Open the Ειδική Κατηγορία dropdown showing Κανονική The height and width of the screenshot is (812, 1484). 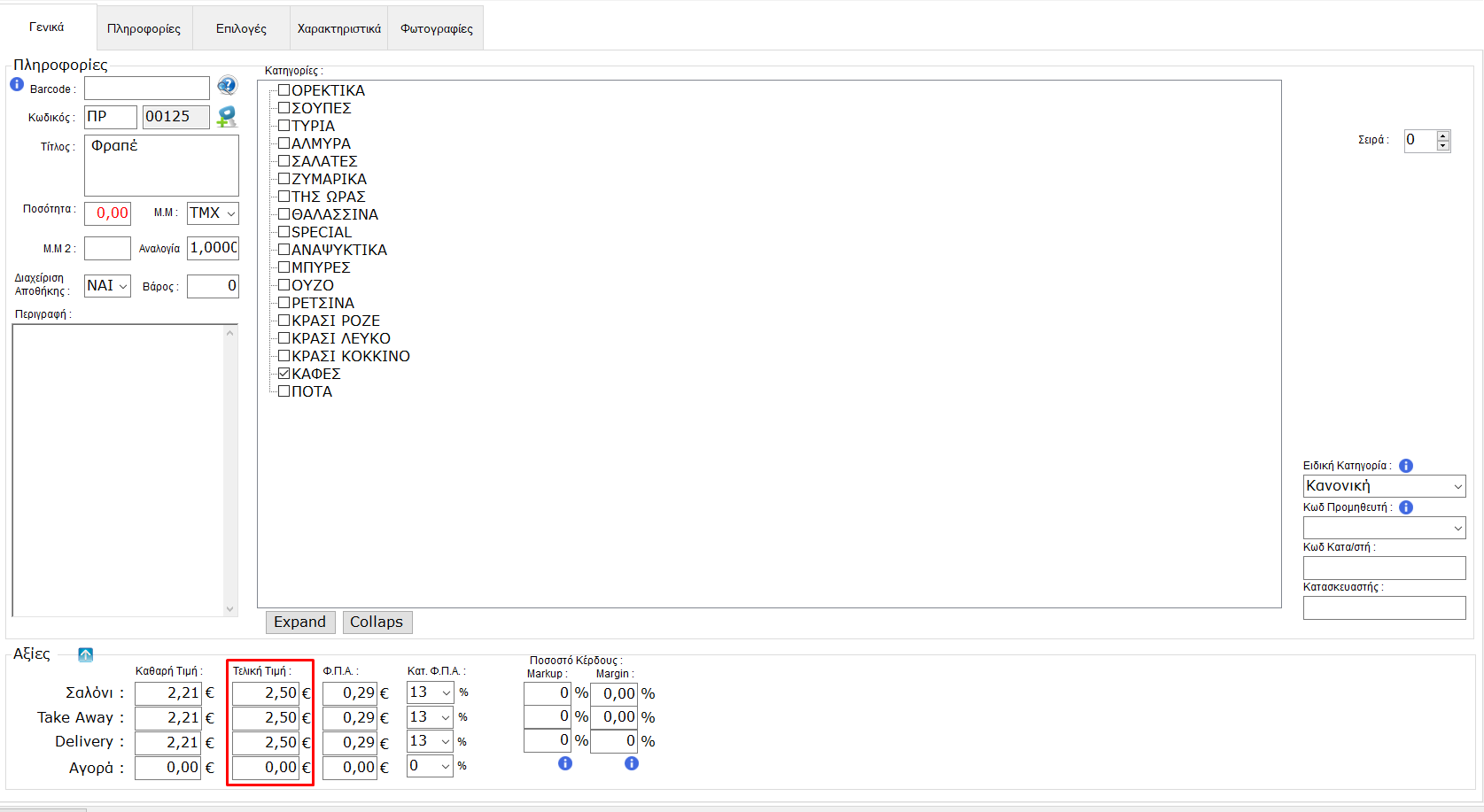pos(1384,486)
